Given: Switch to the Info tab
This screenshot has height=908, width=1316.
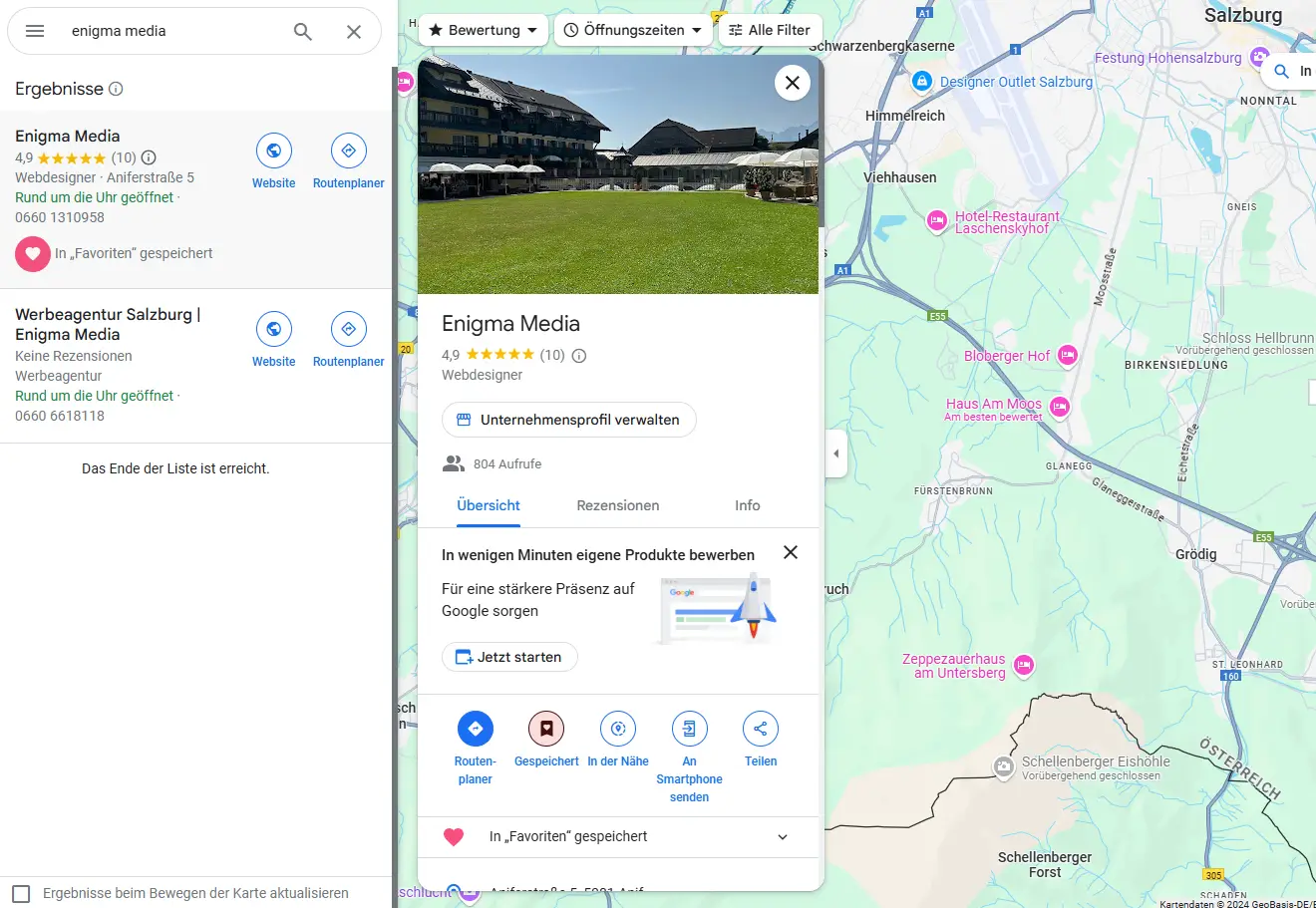Looking at the screenshot, I should pos(748,505).
